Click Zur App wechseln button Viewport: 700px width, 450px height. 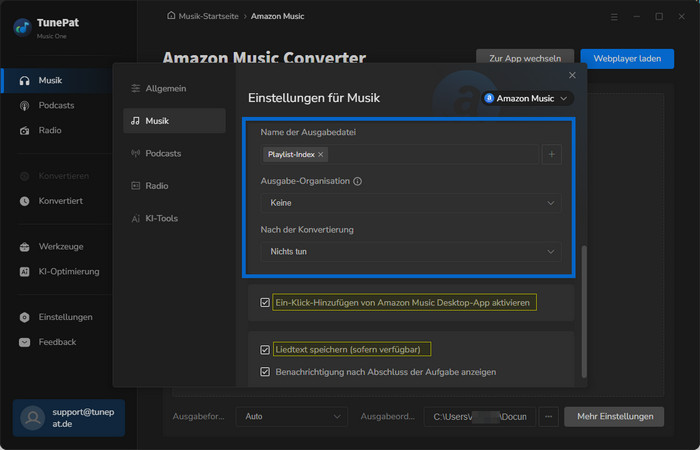[x=525, y=59]
